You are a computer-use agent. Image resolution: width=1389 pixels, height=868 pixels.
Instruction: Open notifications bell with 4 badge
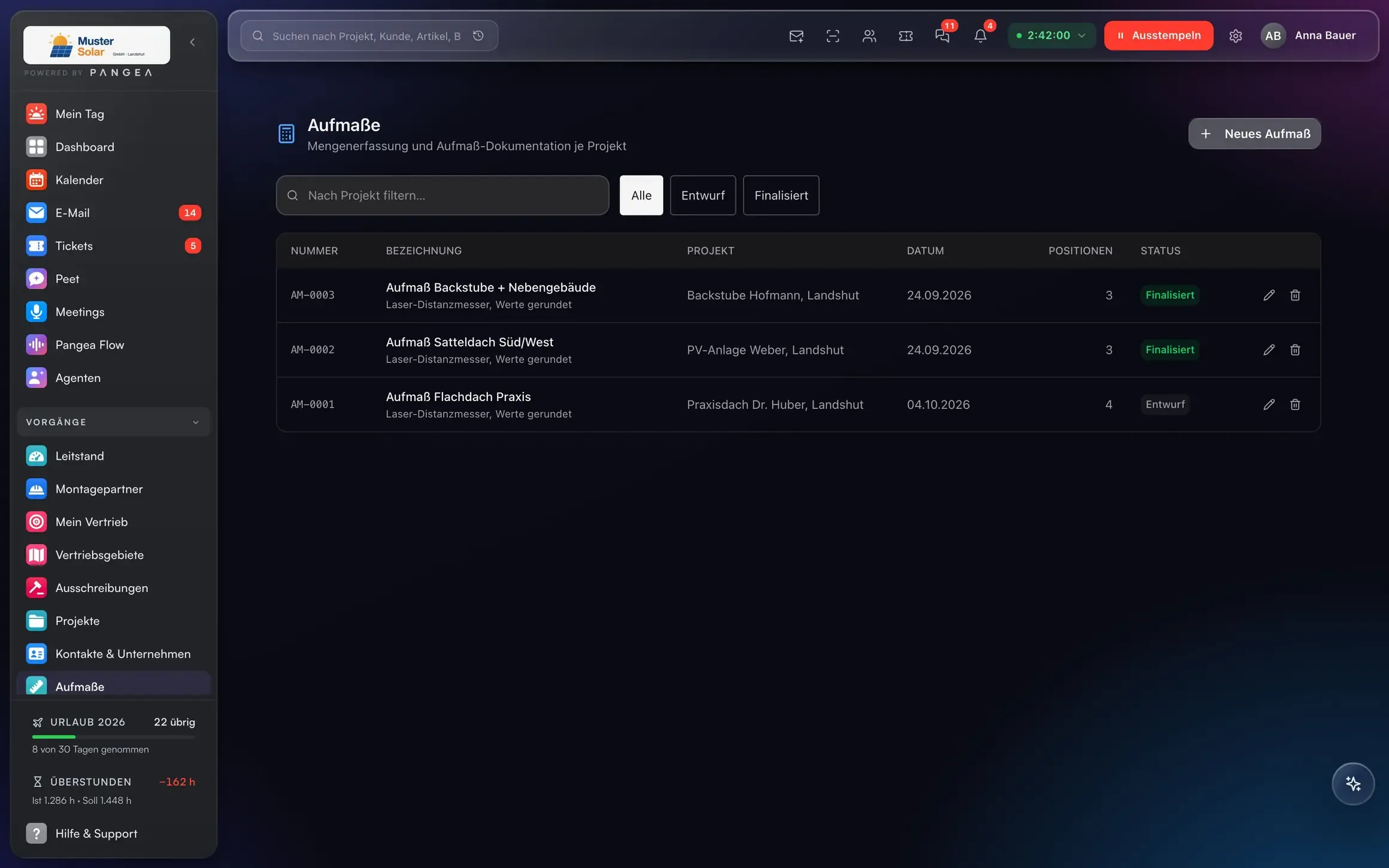[x=980, y=36]
